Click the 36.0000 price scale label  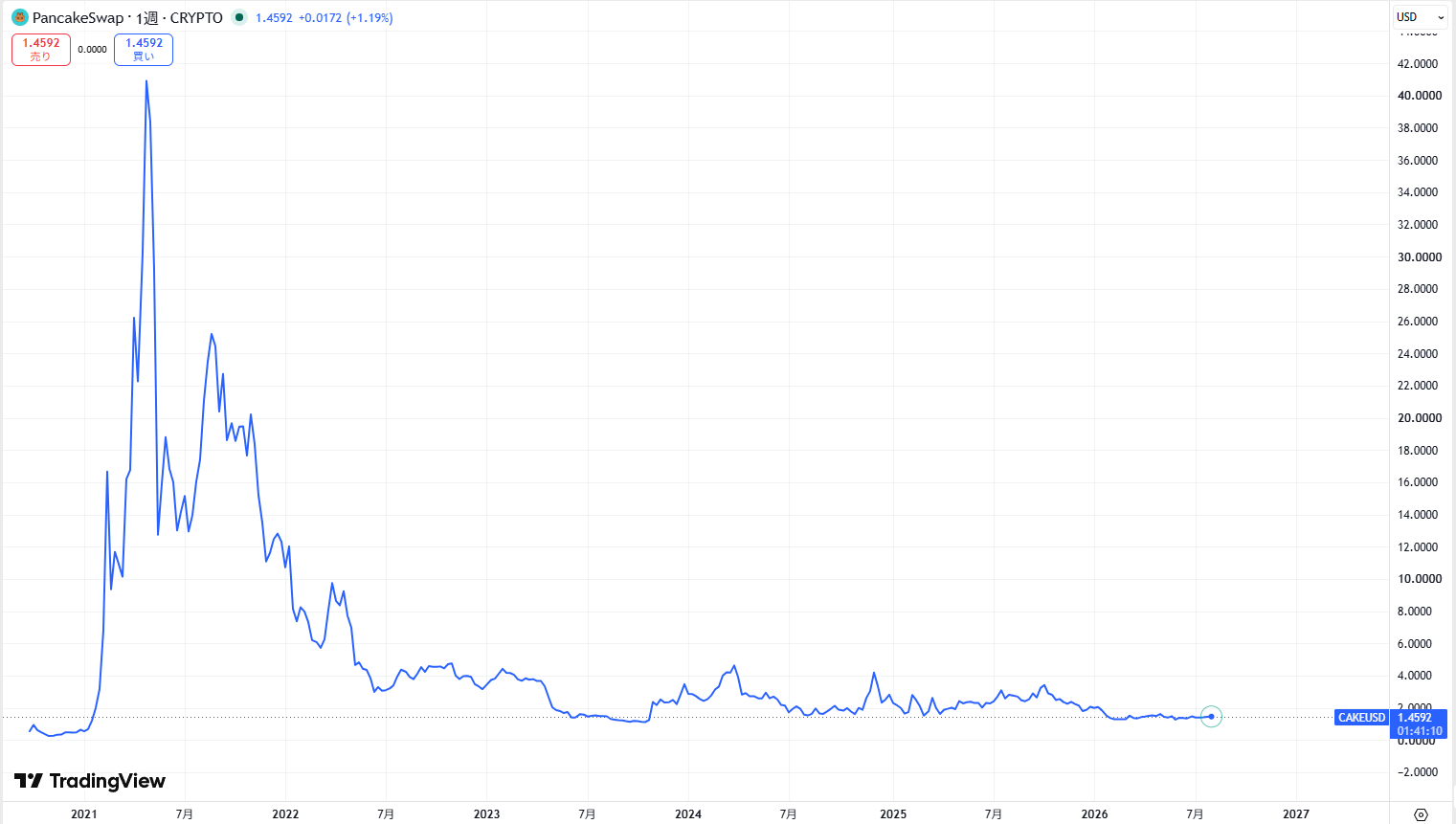coord(1418,161)
